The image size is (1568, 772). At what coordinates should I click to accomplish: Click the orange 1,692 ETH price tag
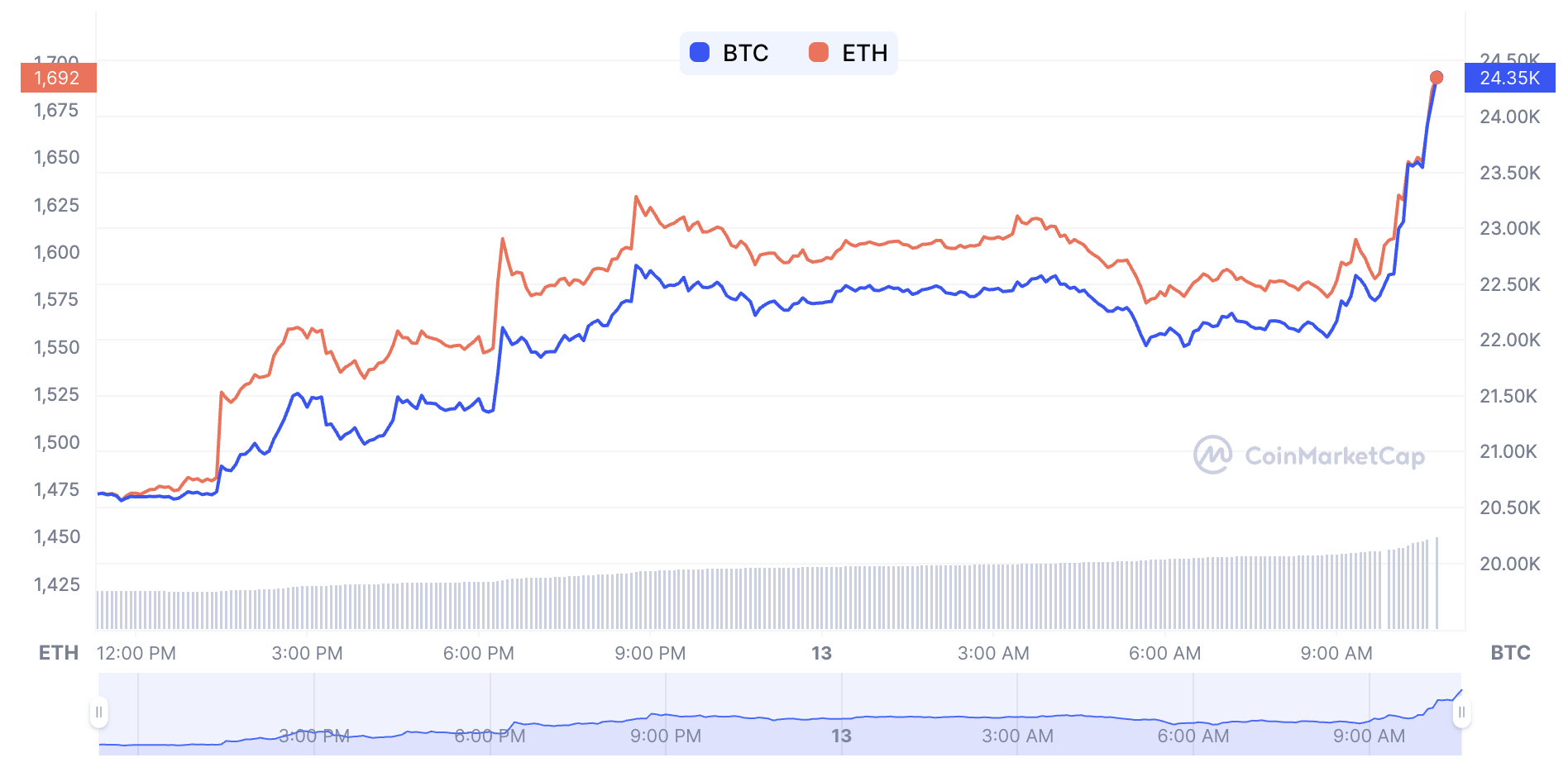pos(58,78)
